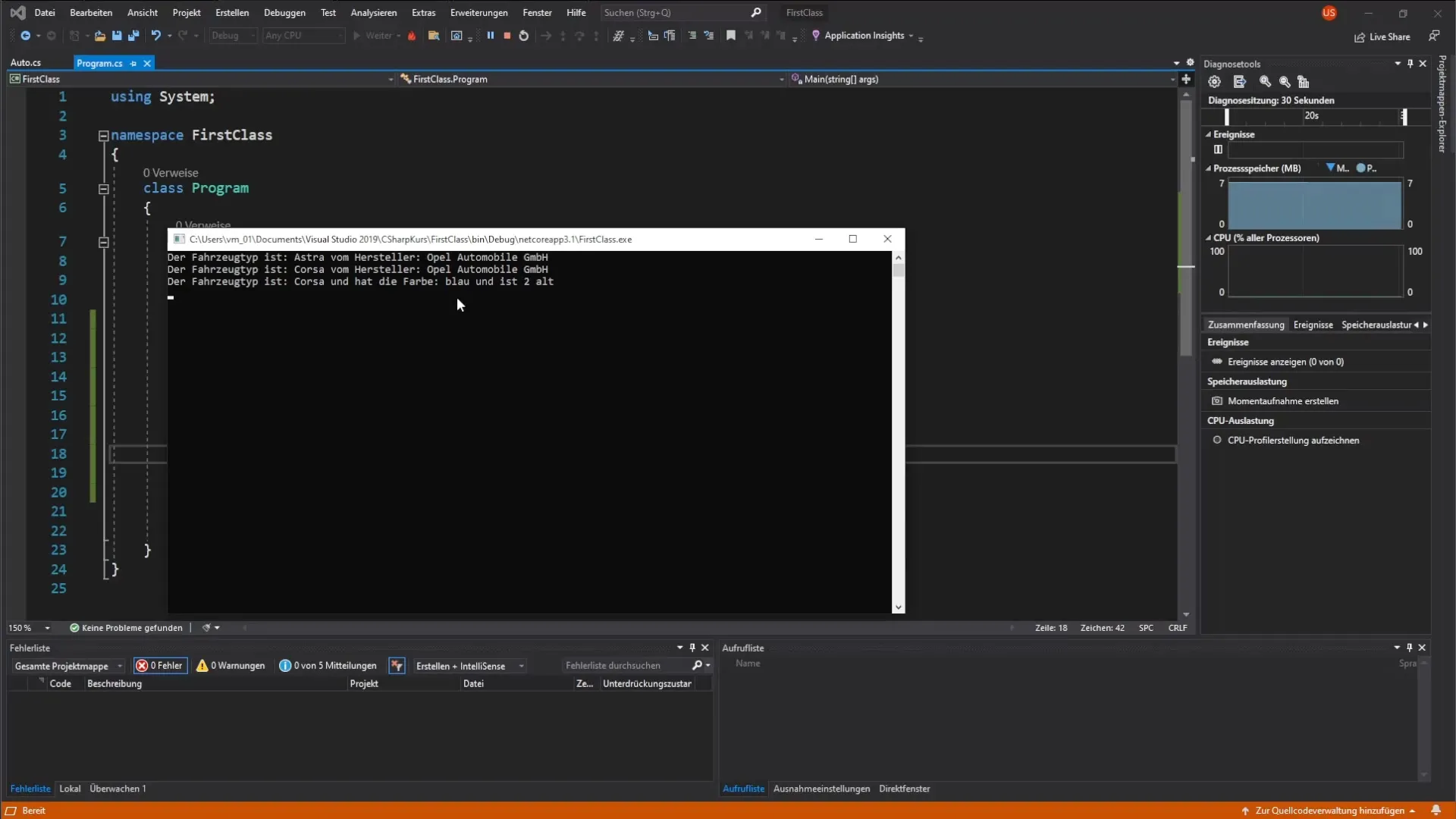Toggle the 0 Warnungen filter
Screen dimensions: 1456x819
(231, 666)
